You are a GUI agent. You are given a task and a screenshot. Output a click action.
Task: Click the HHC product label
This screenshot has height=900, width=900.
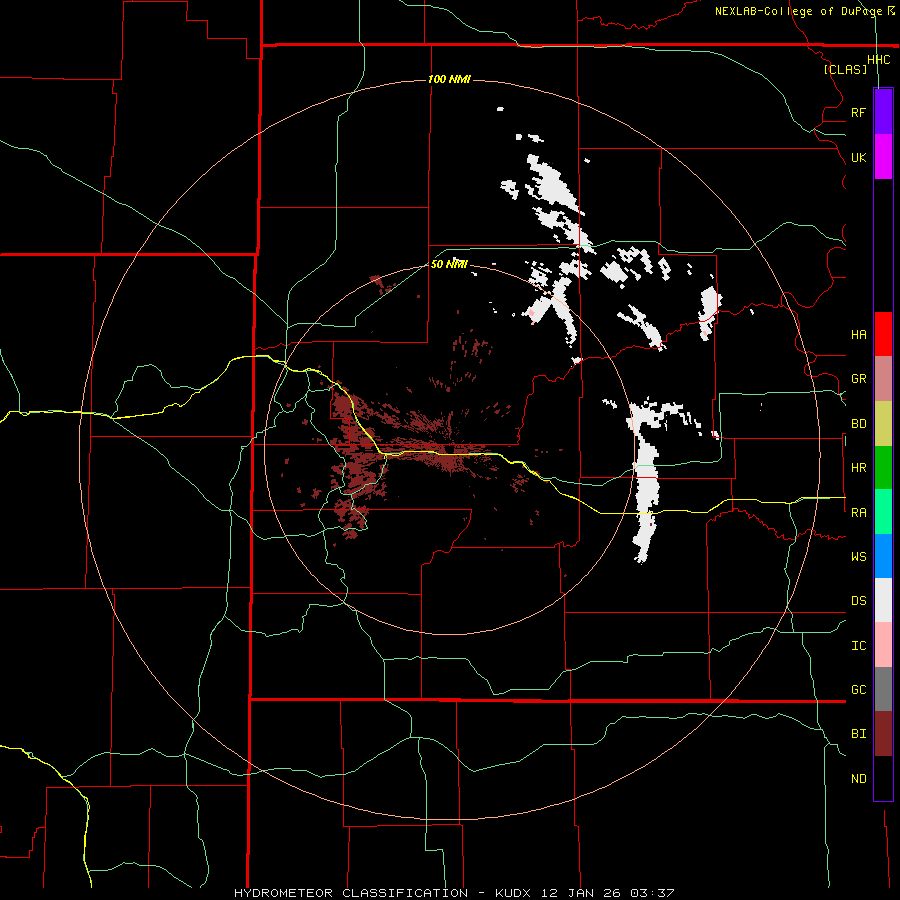click(x=878, y=60)
